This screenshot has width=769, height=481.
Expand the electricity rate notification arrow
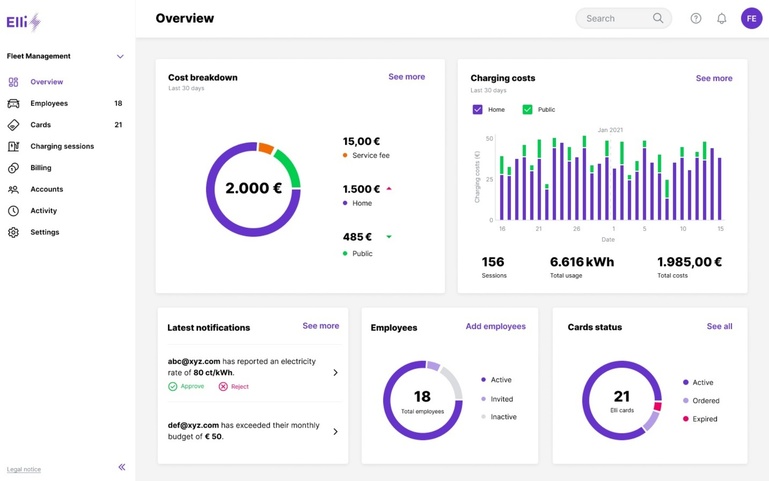(x=335, y=373)
